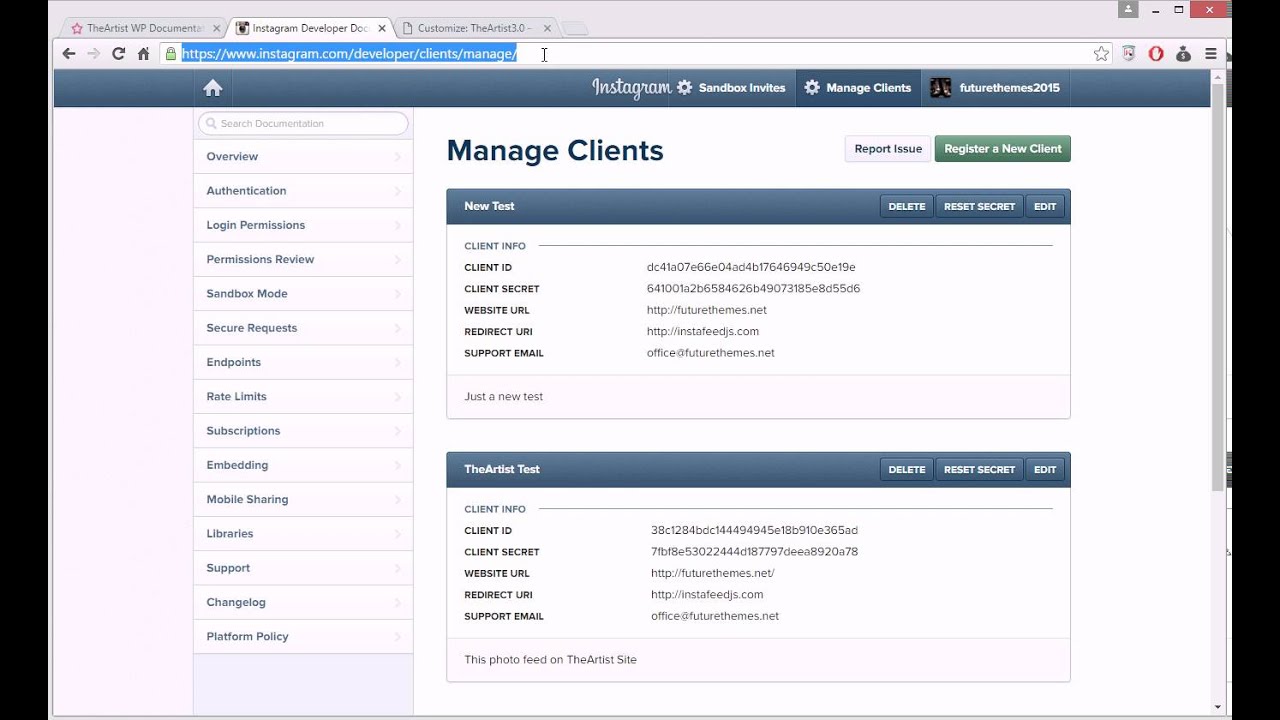Click the Manage Clients page heading
This screenshot has width=1280, height=720.
(555, 150)
